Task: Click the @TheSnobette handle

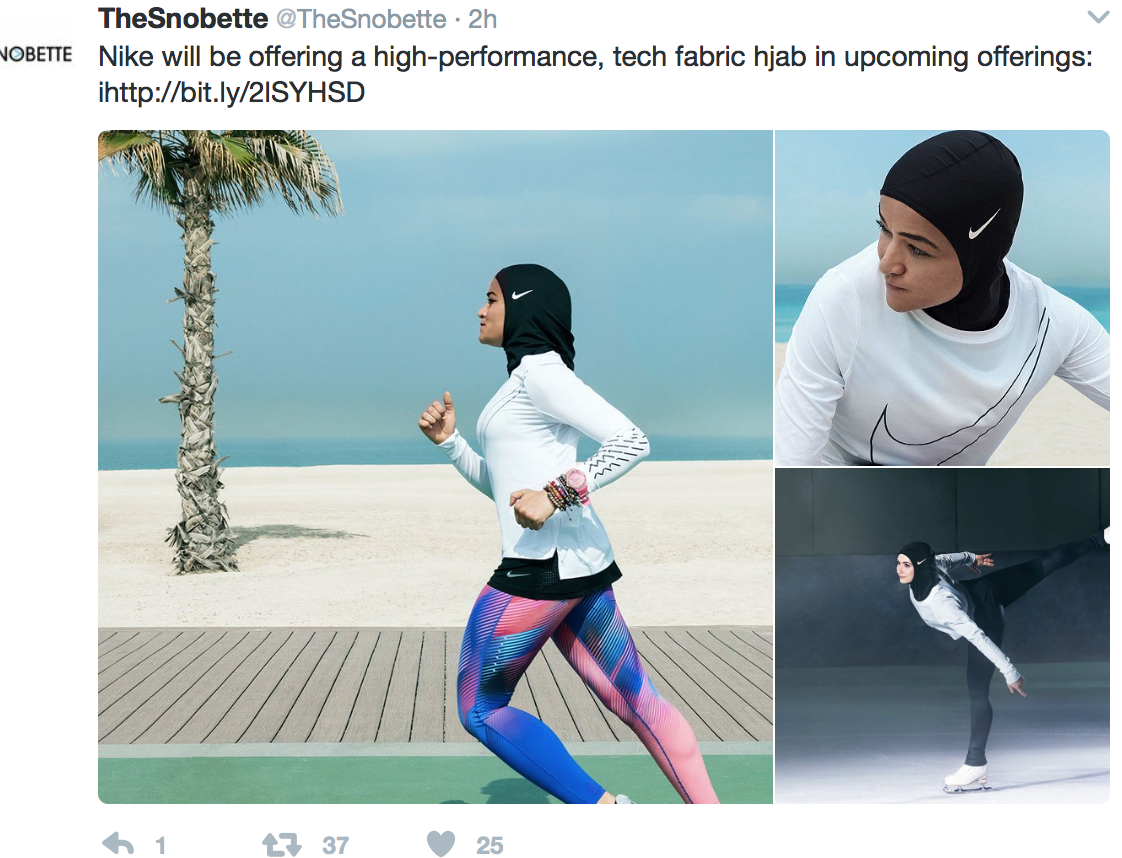Action: (x=361, y=19)
